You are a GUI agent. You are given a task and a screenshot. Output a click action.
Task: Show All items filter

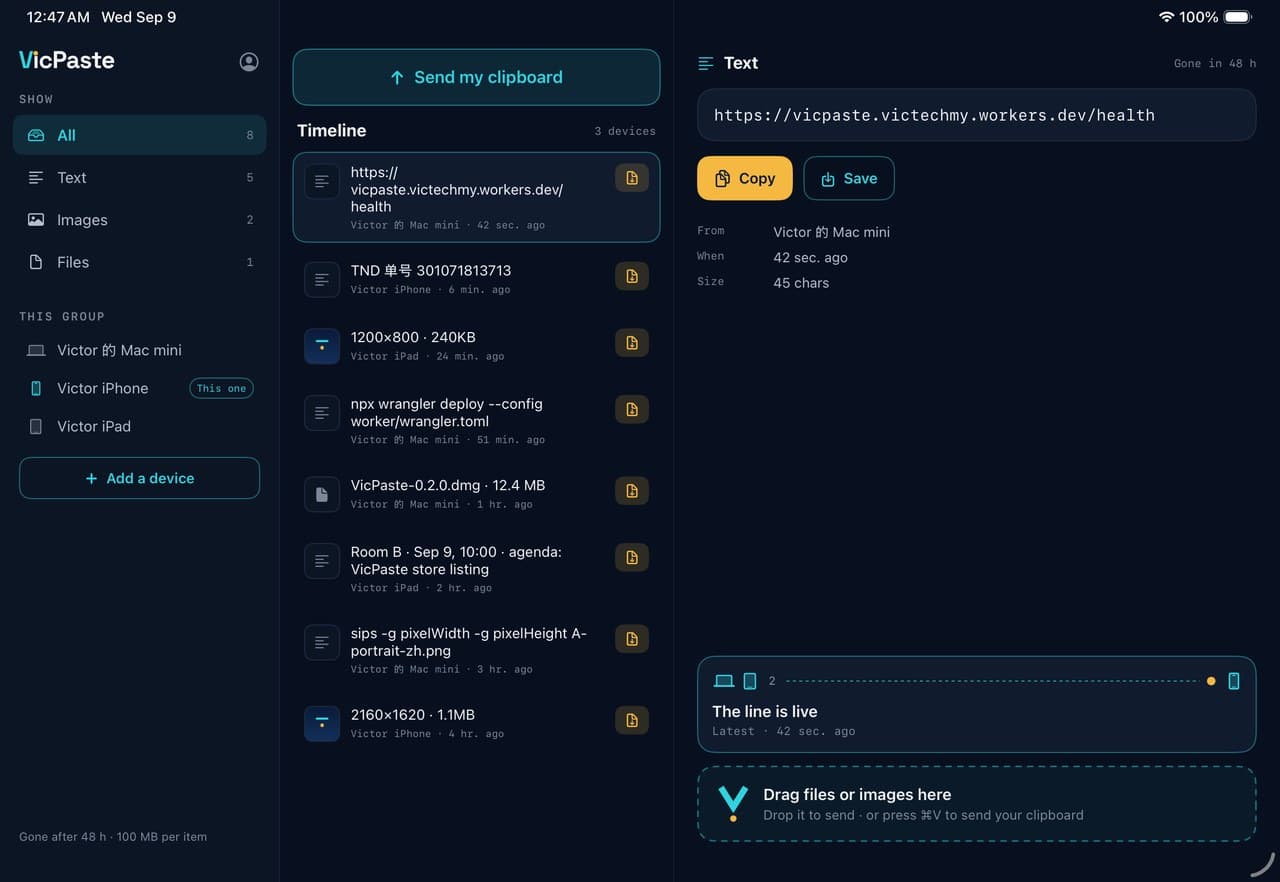point(140,135)
